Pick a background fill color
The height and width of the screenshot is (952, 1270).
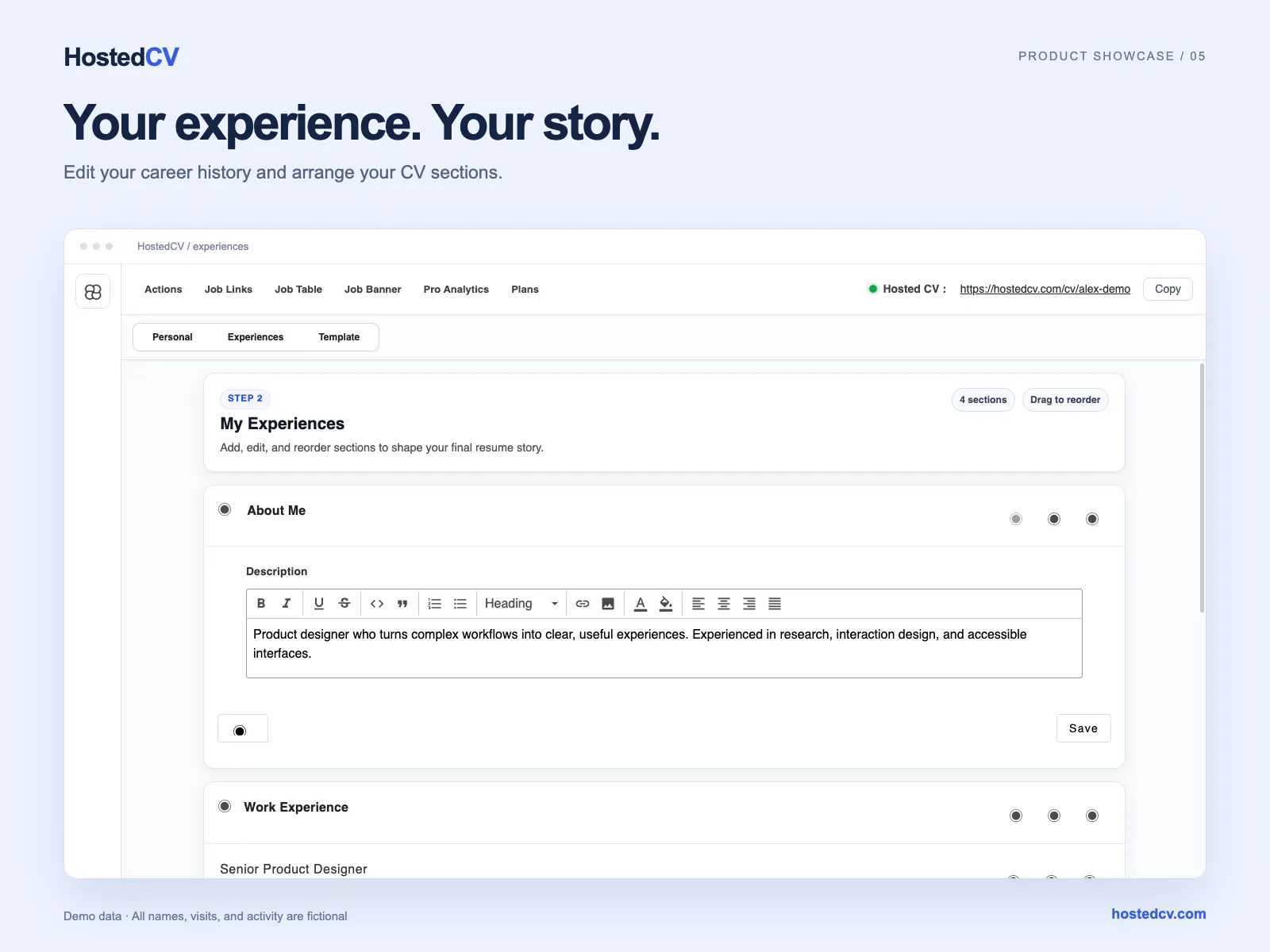point(666,604)
